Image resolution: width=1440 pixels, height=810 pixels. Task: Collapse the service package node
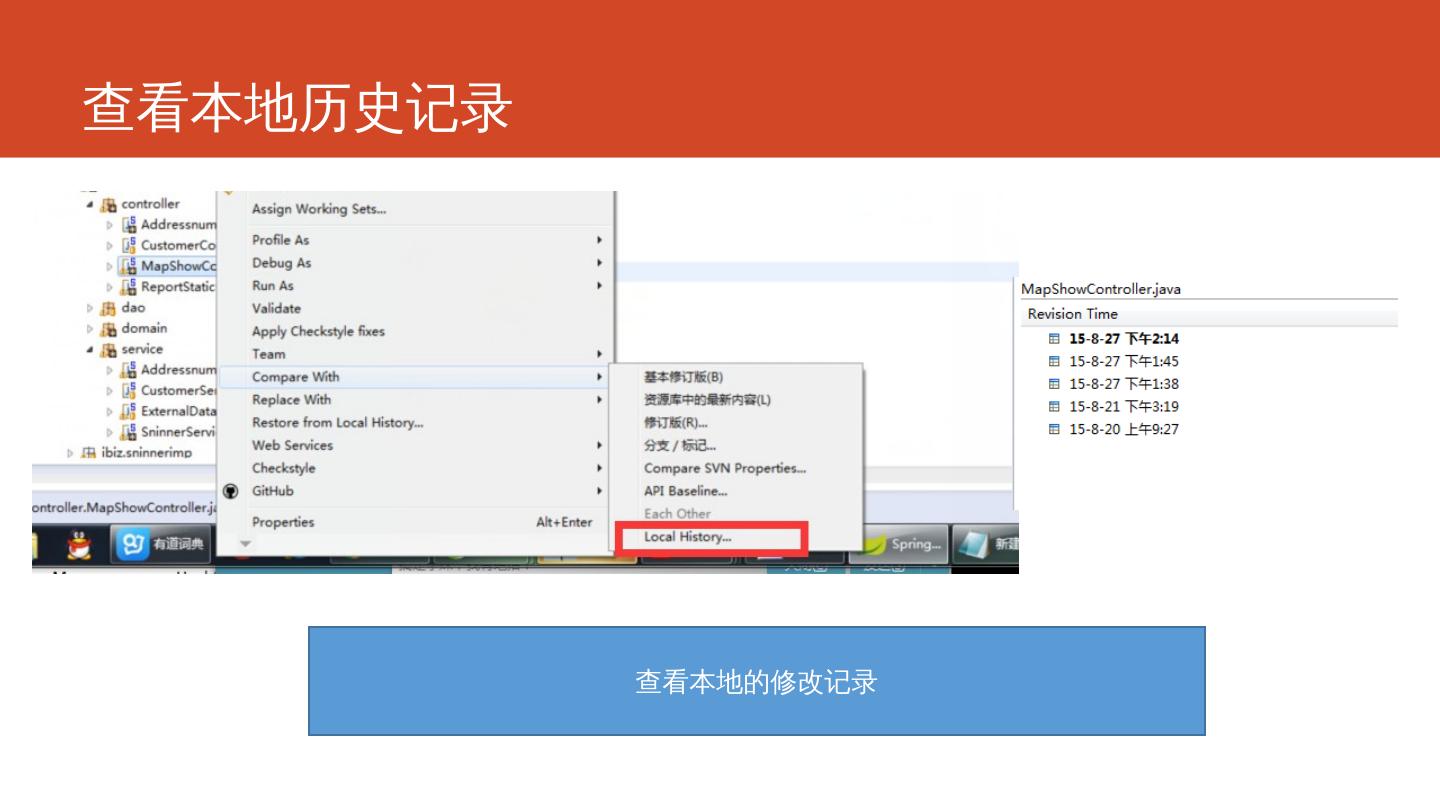90,350
